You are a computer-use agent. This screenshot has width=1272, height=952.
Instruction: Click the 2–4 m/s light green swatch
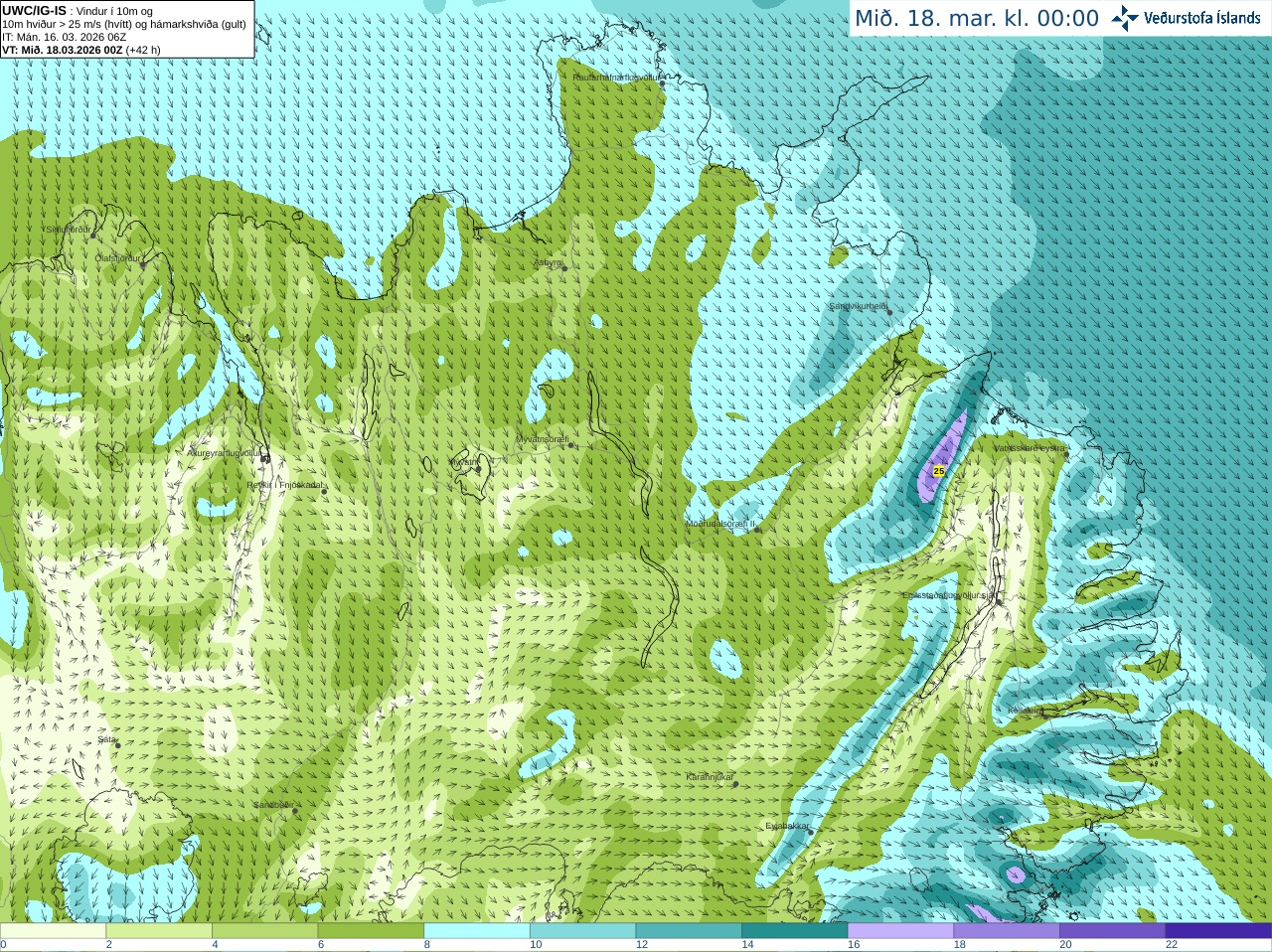click(x=159, y=931)
